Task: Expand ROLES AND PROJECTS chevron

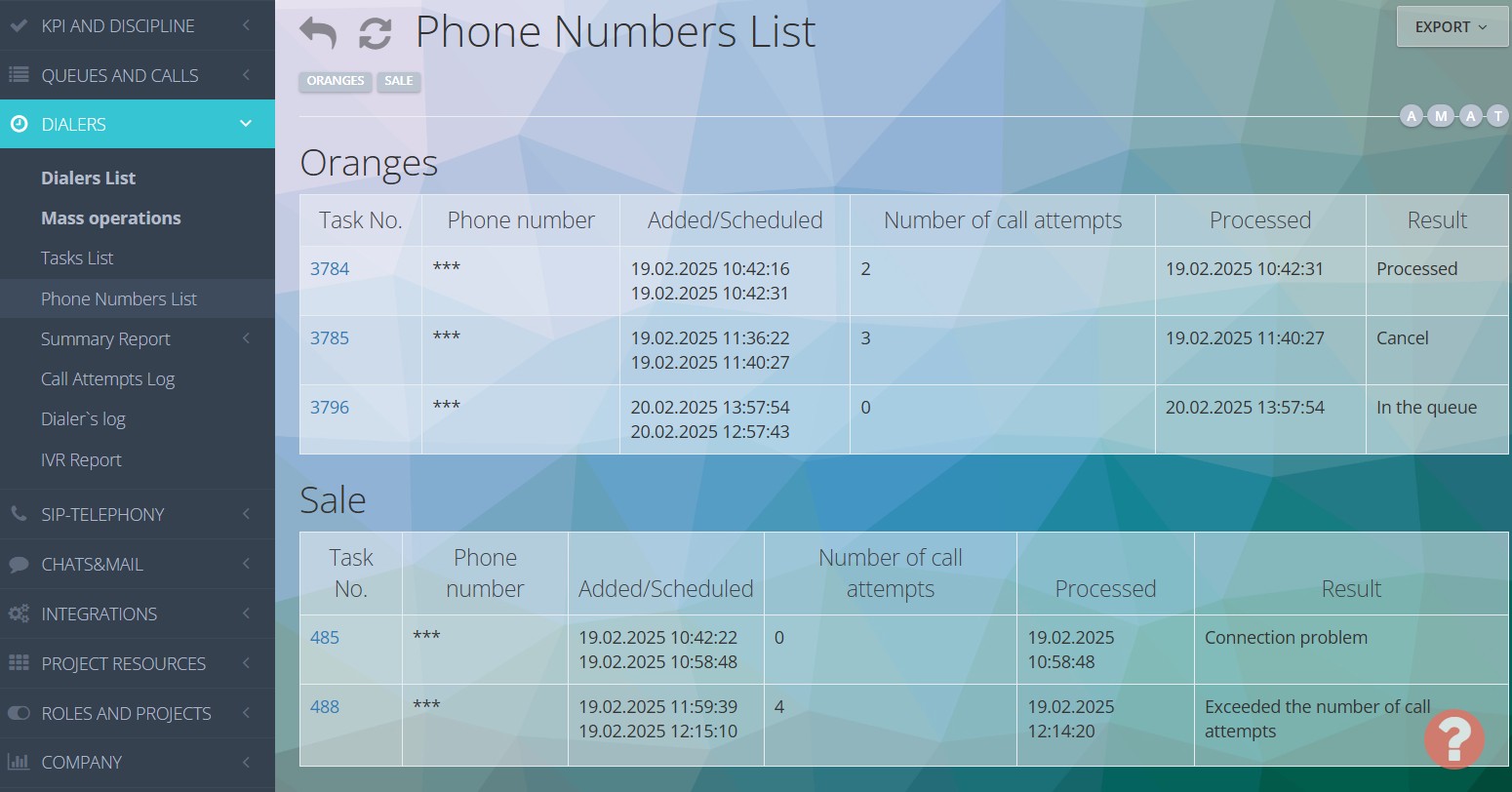Action: click(x=247, y=713)
